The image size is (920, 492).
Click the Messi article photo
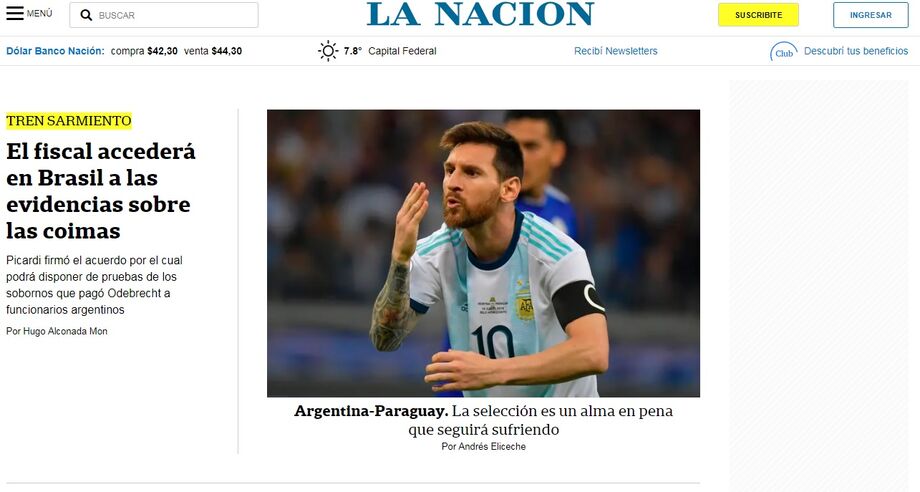click(483, 253)
